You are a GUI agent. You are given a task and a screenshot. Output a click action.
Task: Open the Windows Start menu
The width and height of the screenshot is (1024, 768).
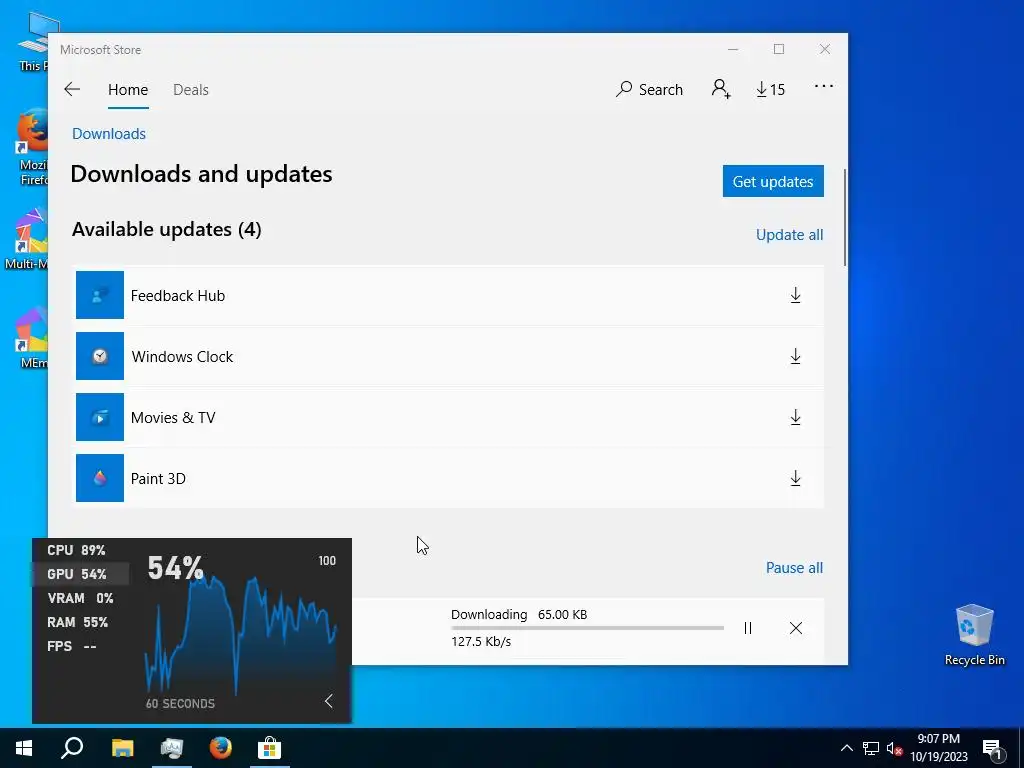coord(24,748)
